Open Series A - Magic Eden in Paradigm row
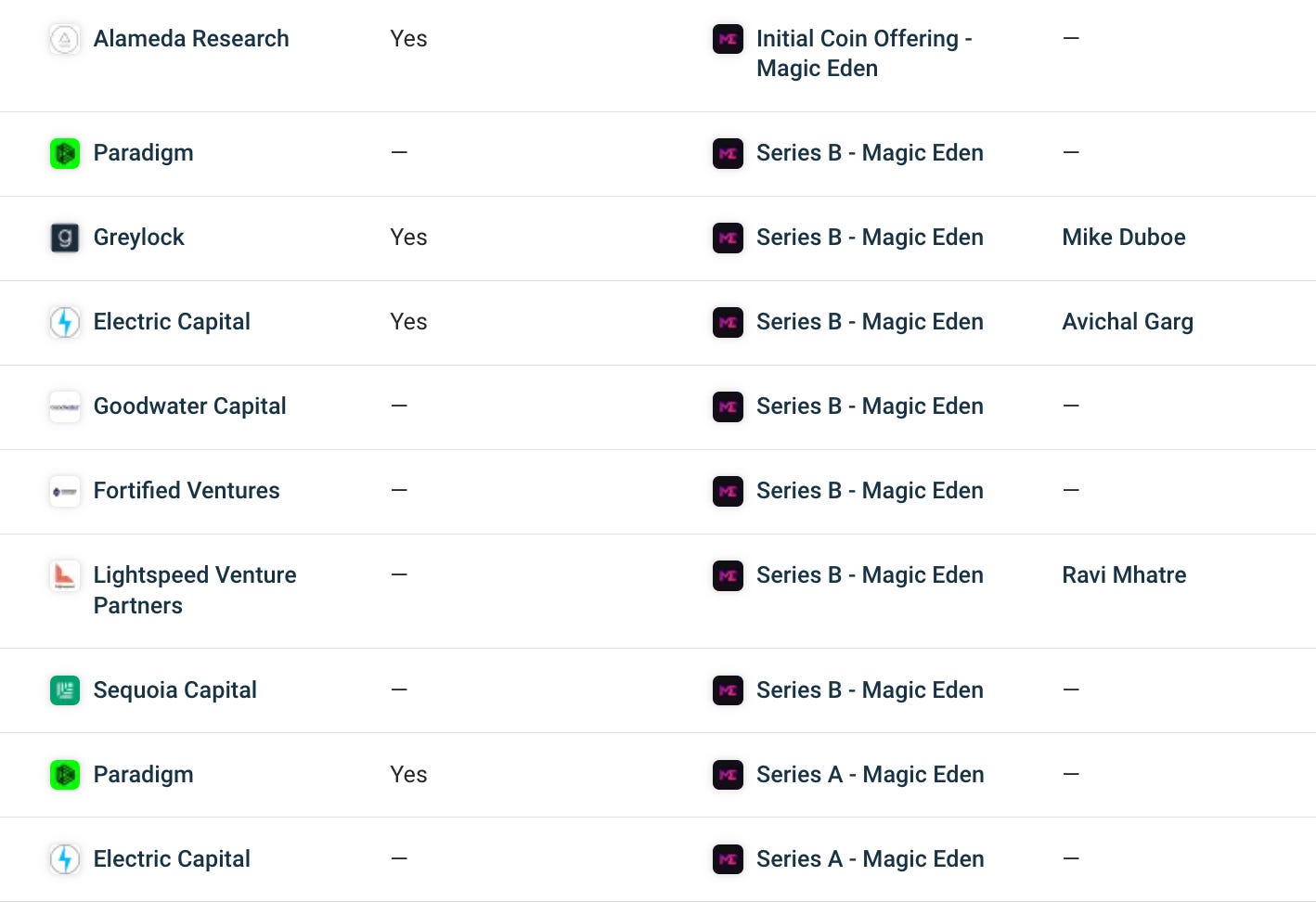Image resolution: width=1316 pixels, height=902 pixels. click(871, 775)
